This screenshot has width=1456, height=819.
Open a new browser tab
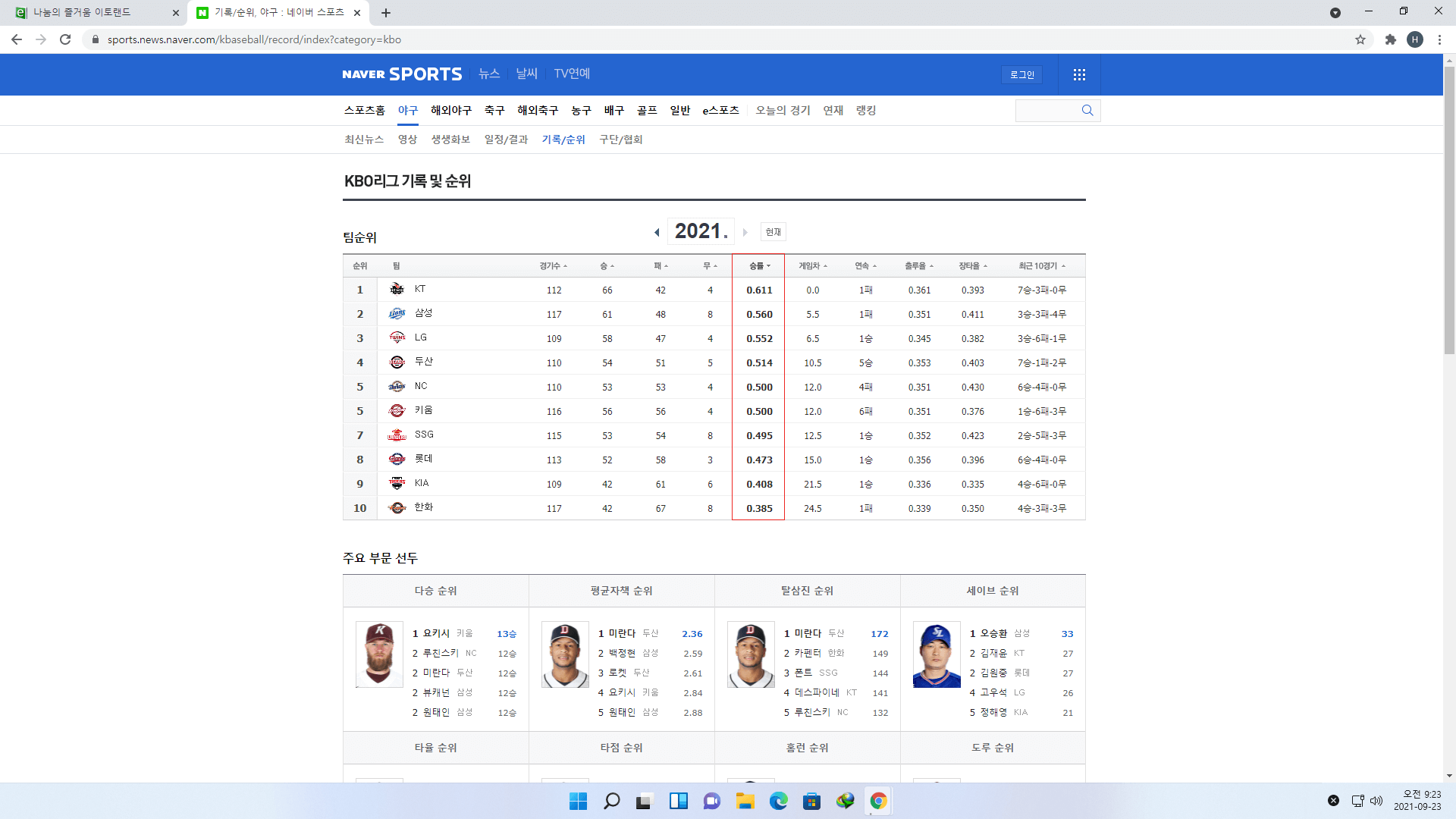(x=386, y=13)
